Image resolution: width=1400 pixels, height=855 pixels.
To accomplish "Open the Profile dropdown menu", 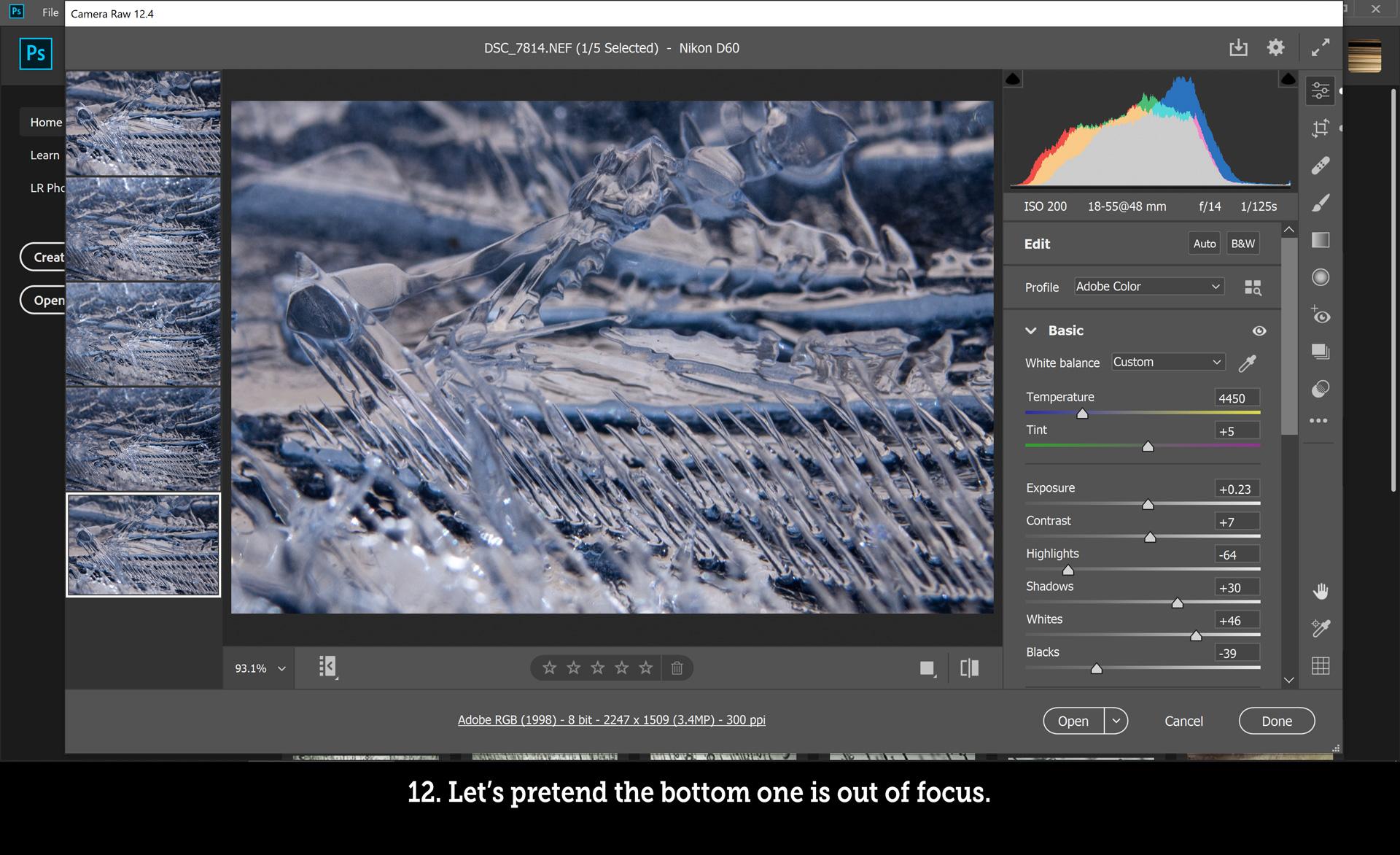I will 1147,286.
